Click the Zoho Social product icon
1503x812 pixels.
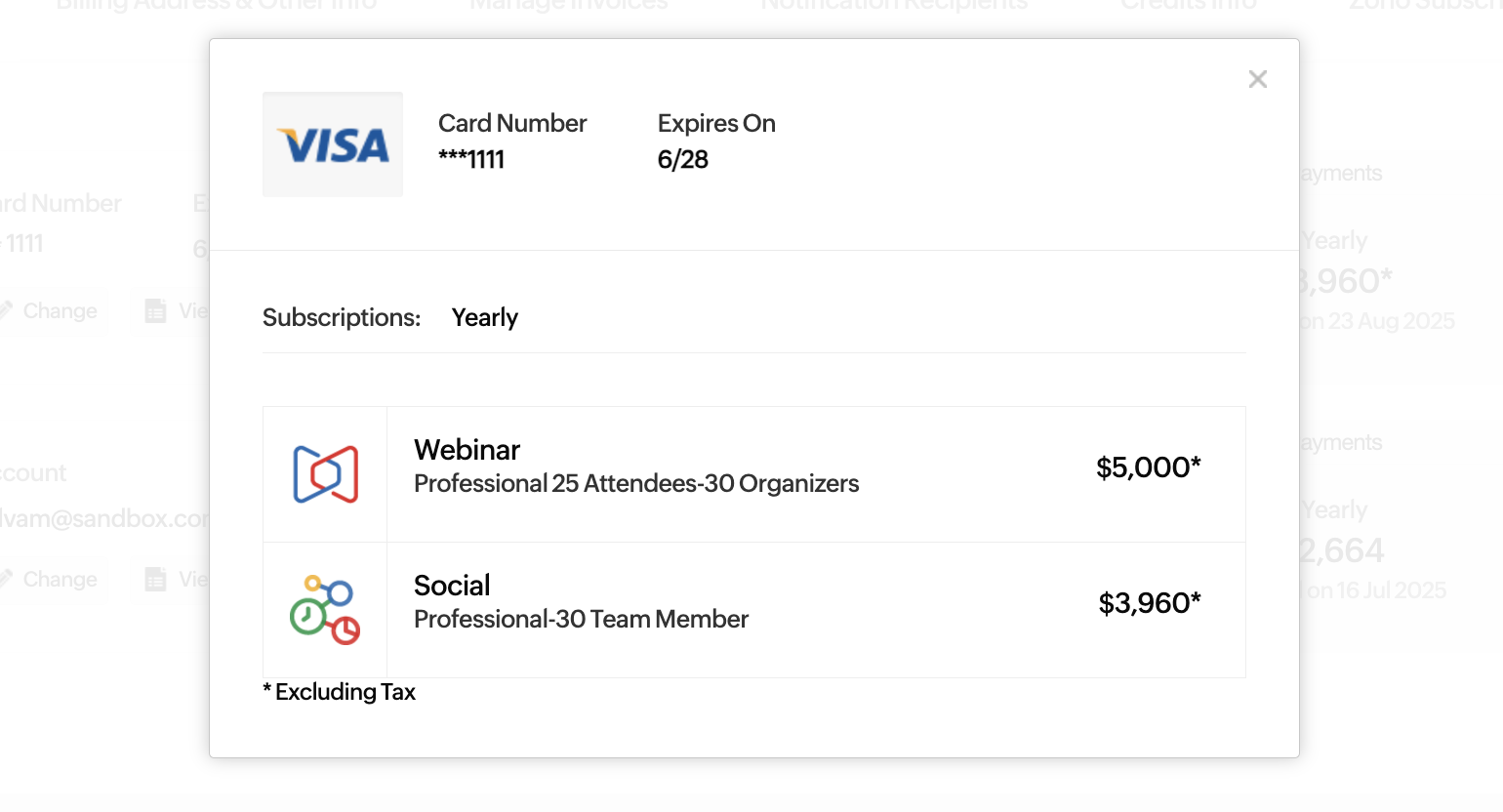325,610
